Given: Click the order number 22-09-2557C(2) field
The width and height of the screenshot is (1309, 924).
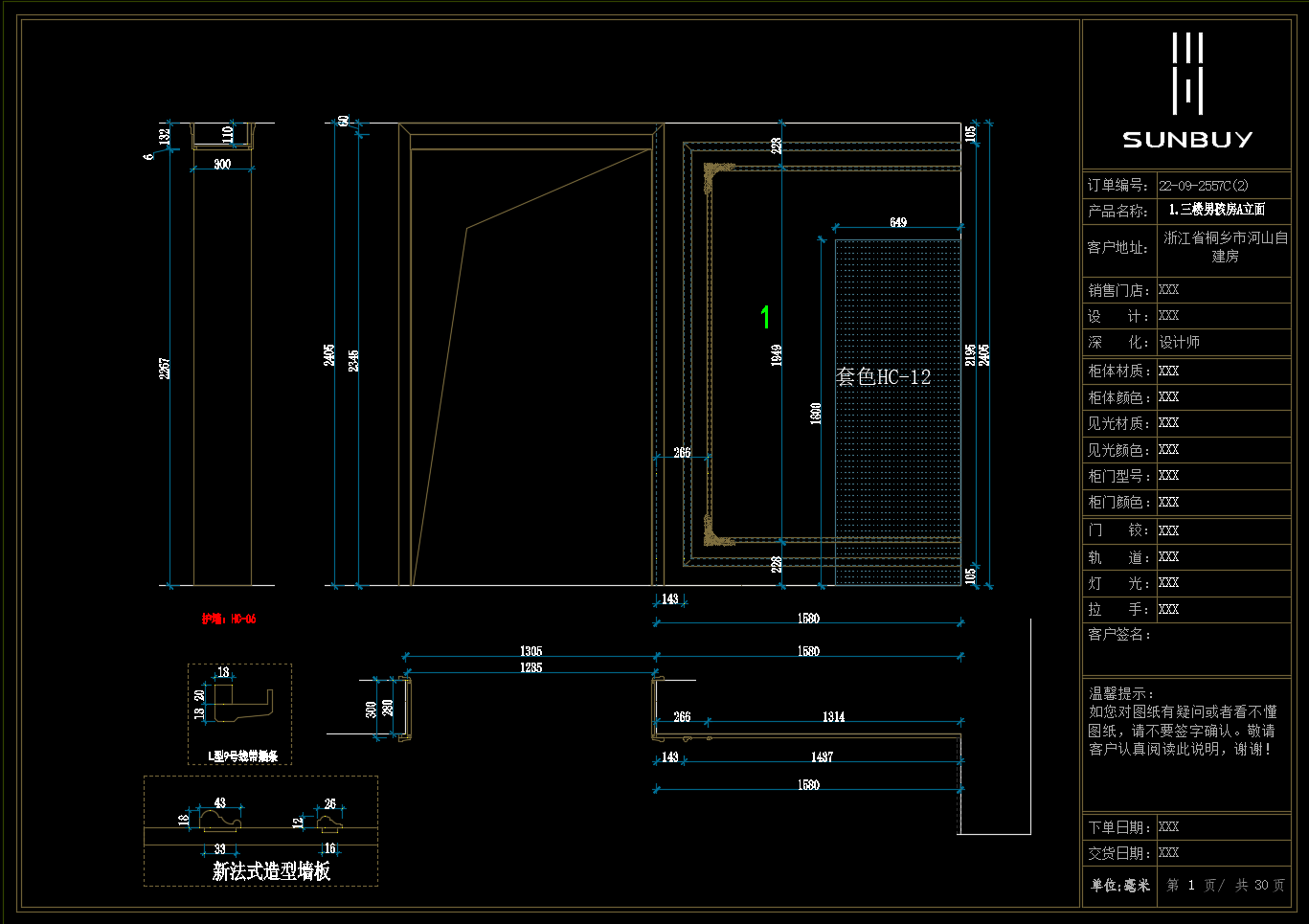Looking at the screenshot, I should (x=1204, y=186).
